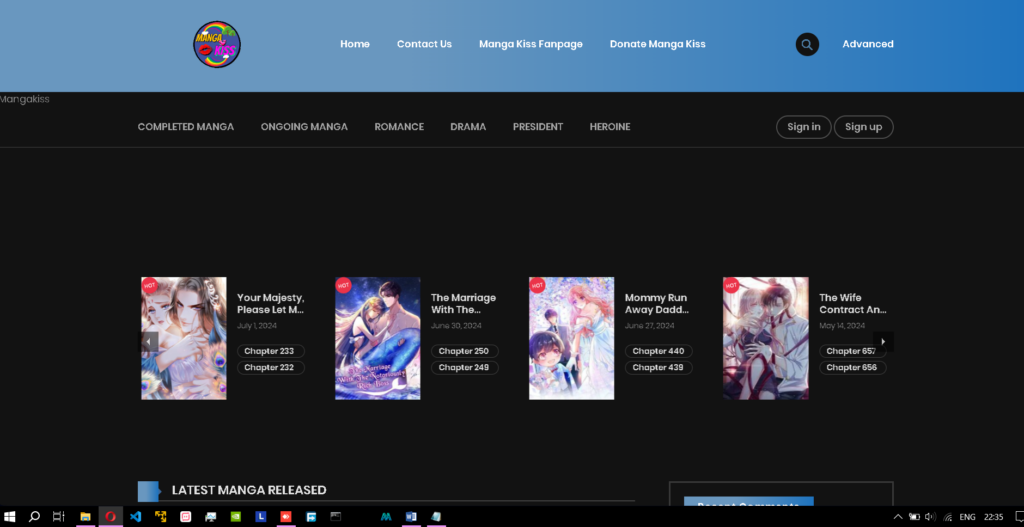Click the Sign up button

pos(863,127)
